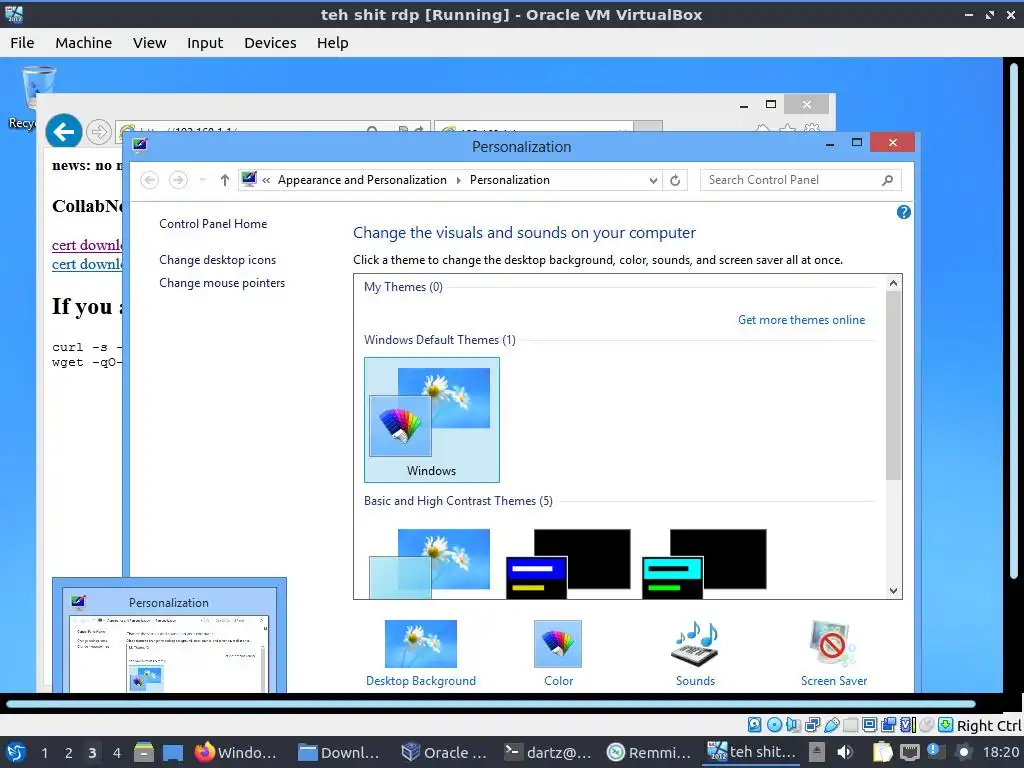Click the removable media eject tray icon
The height and width of the screenshot is (768, 1024).
pyautogui.click(x=816, y=752)
